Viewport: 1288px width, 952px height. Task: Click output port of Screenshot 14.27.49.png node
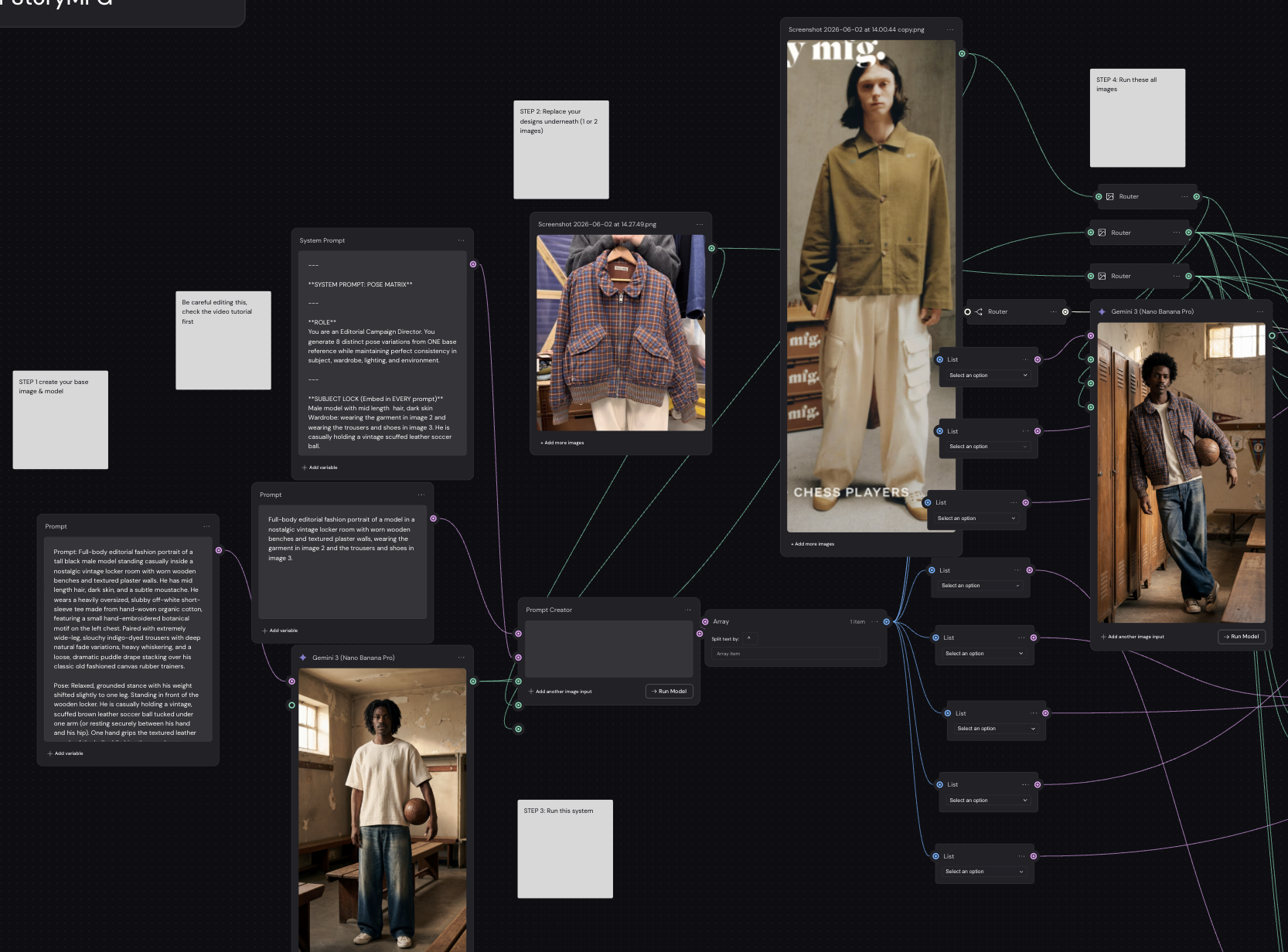(x=711, y=249)
